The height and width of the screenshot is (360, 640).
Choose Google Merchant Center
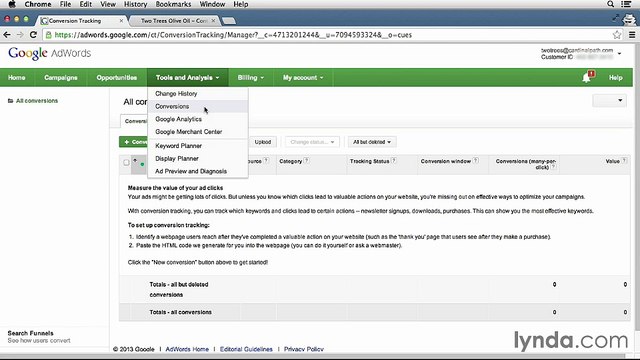[198, 132]
